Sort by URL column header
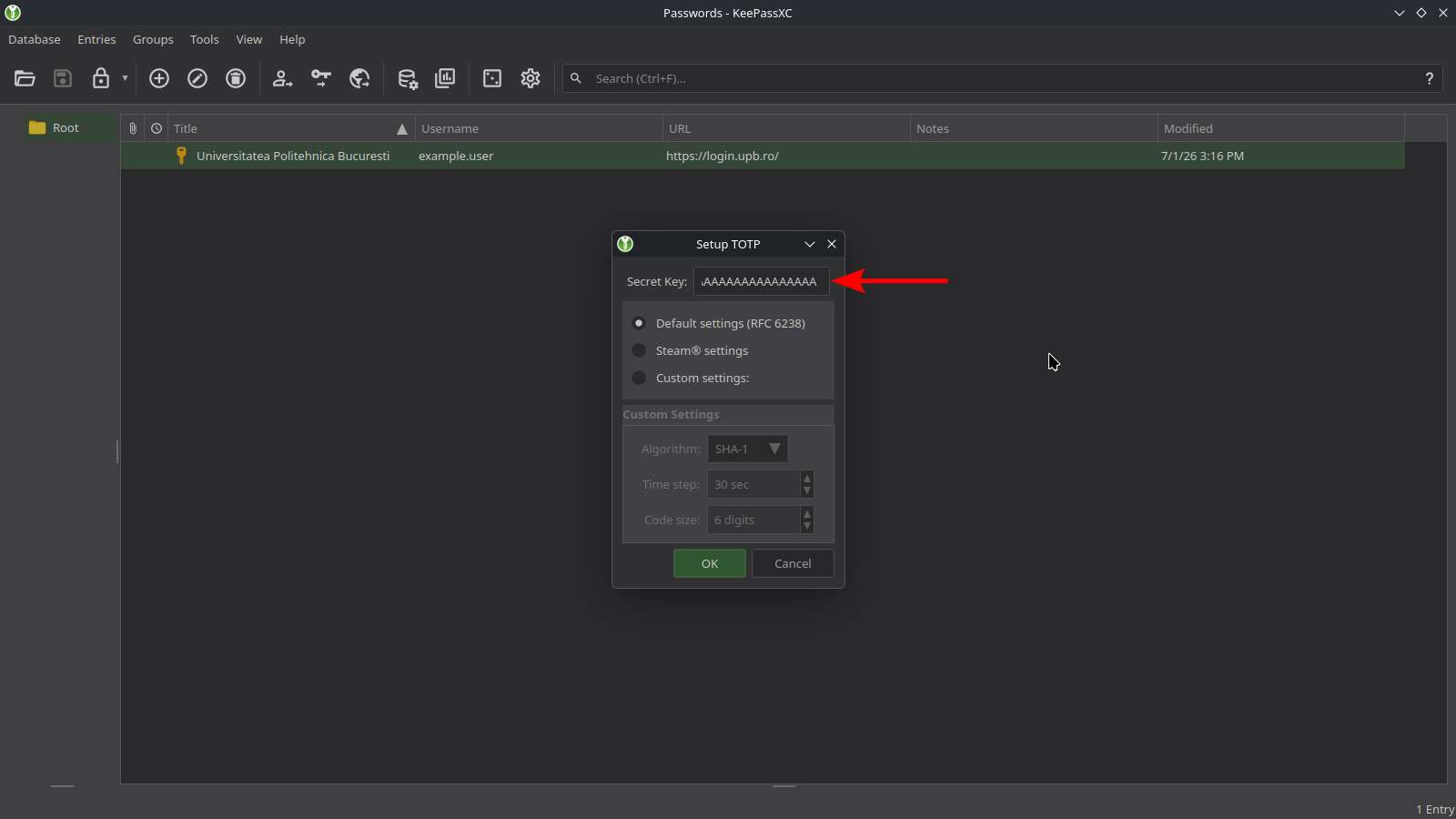The image size is (1456, 819). coord(786,128)
